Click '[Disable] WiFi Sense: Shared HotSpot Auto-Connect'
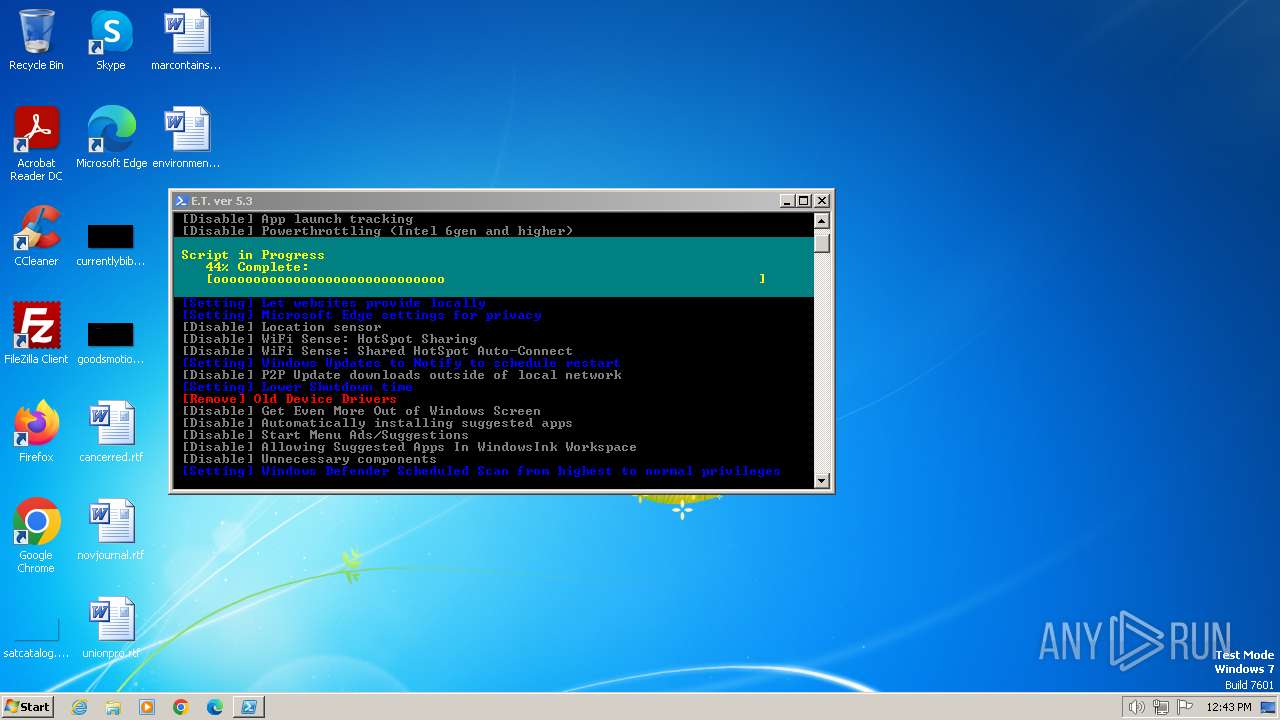Screen dimensions: 1280x720 [377, 351]
